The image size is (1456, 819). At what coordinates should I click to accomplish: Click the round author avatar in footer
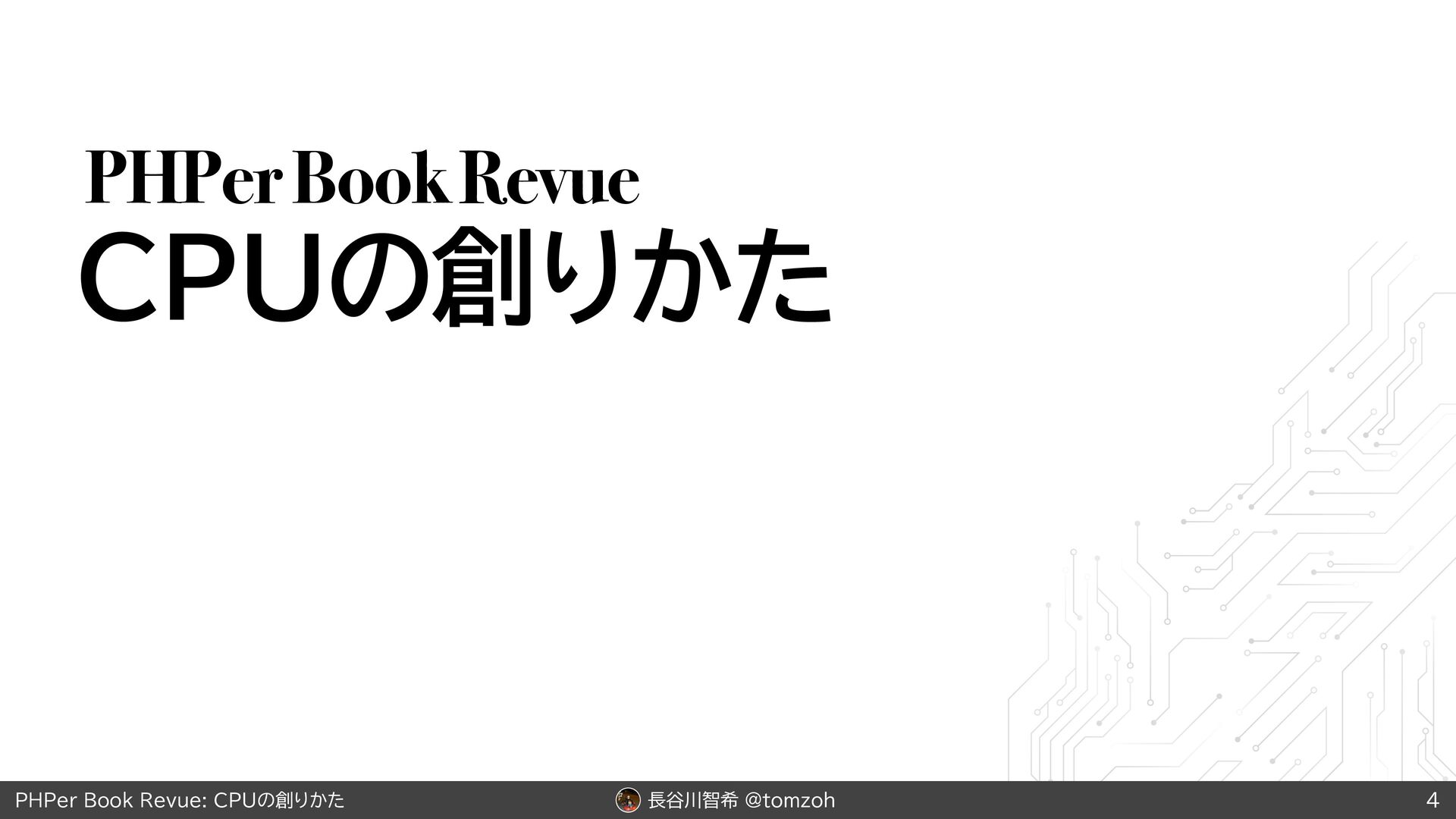[x=628, y=799]
